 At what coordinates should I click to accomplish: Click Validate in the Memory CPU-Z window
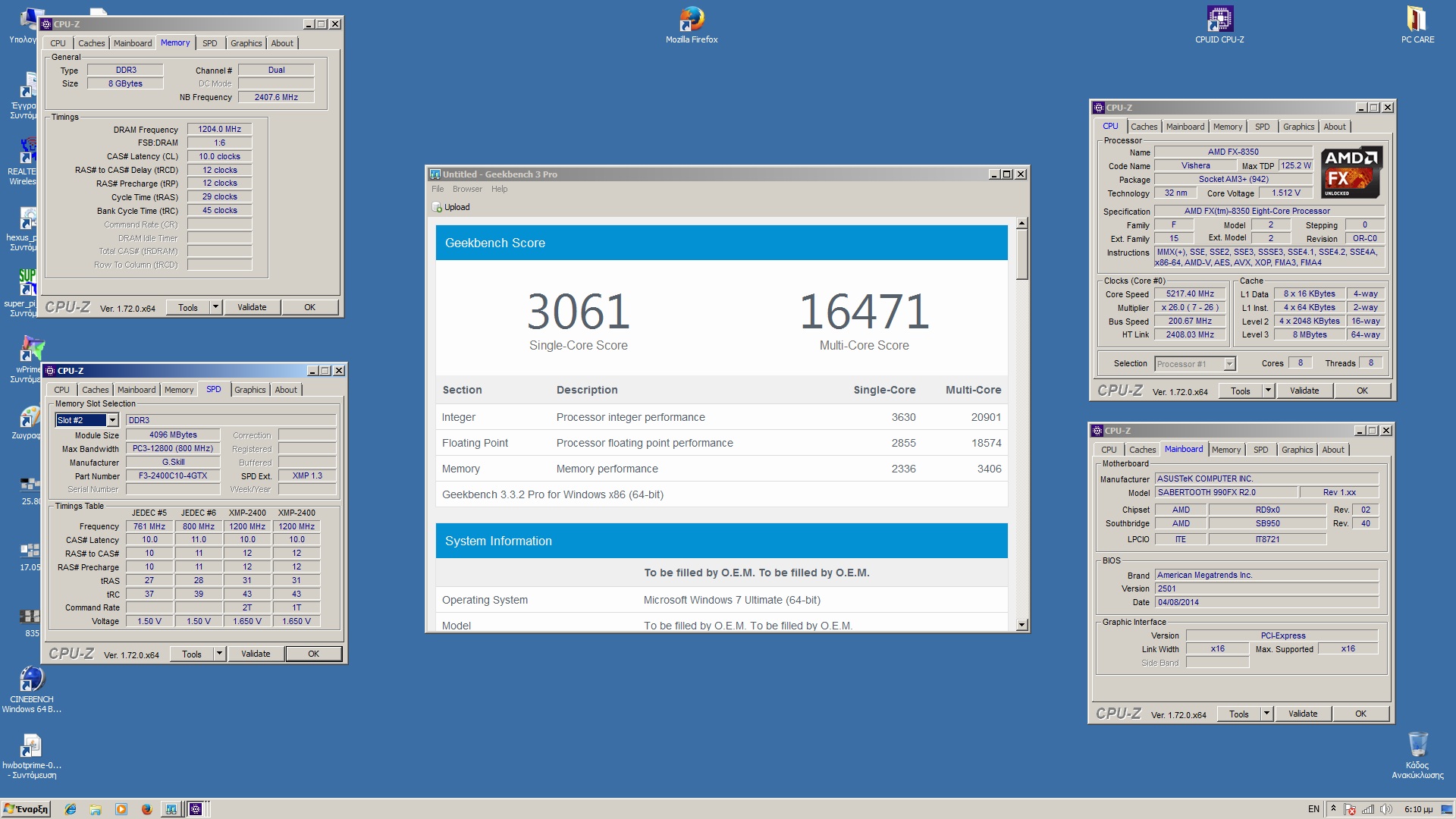coord(252,307)
